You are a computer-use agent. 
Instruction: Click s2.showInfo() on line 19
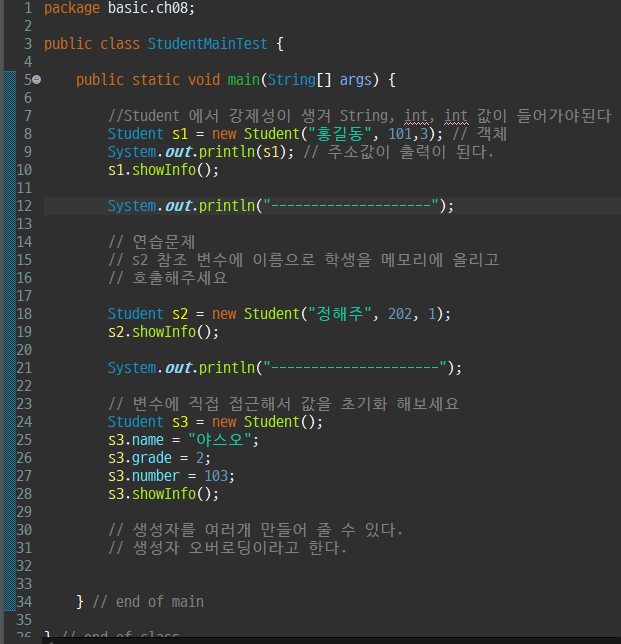coord(163,332)
